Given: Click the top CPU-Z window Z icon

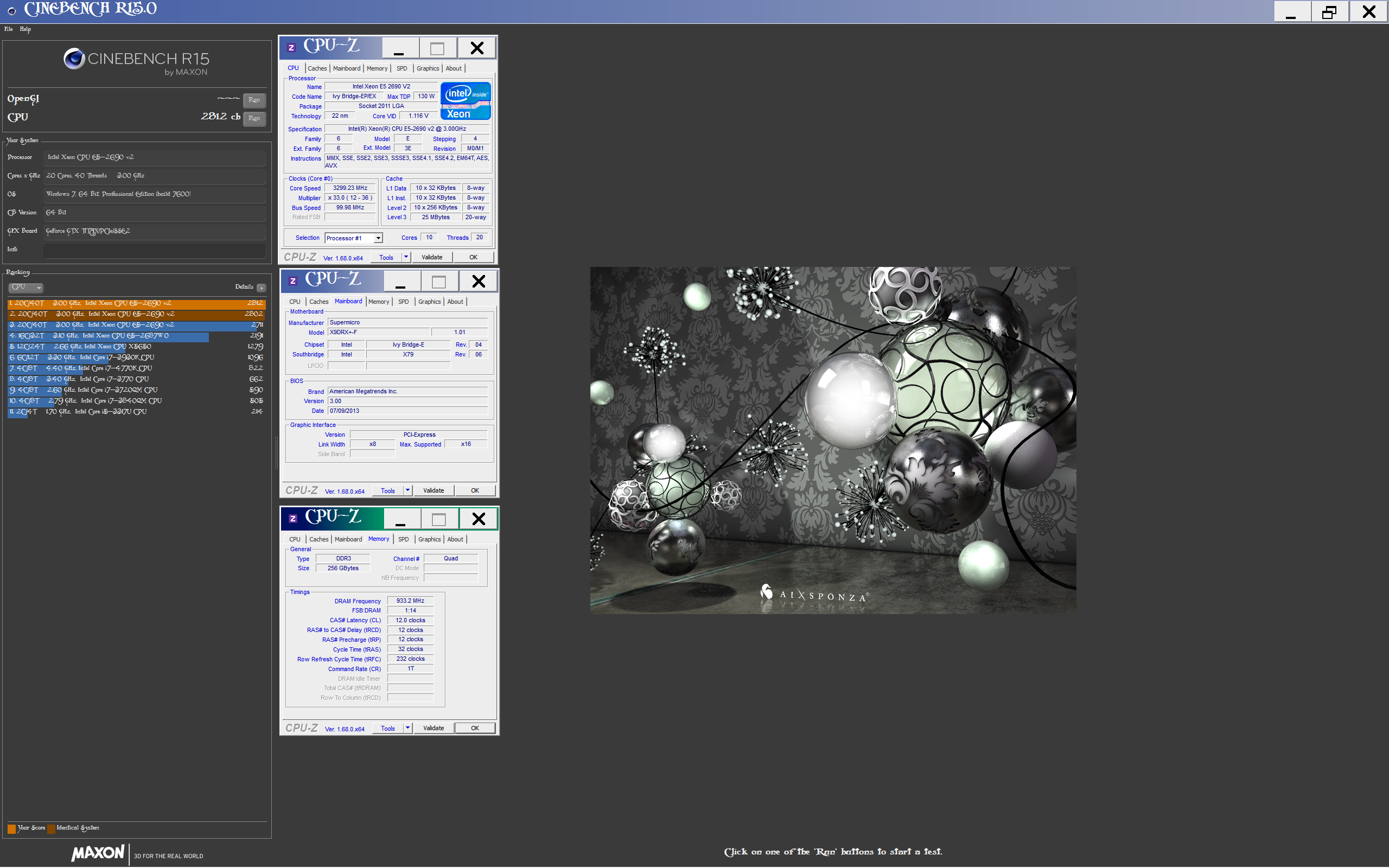Looking at the screenshot, I should point(291,48).
